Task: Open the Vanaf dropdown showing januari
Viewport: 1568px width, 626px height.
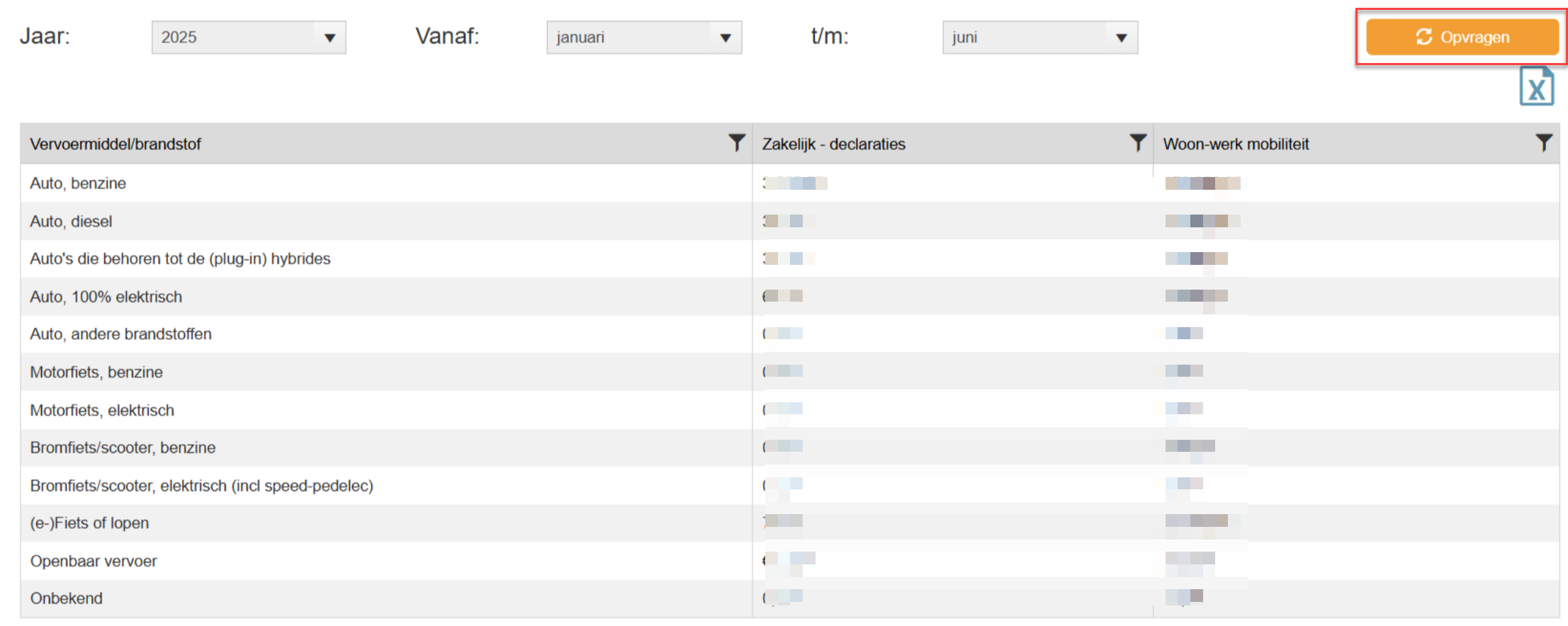Action: 644,38
